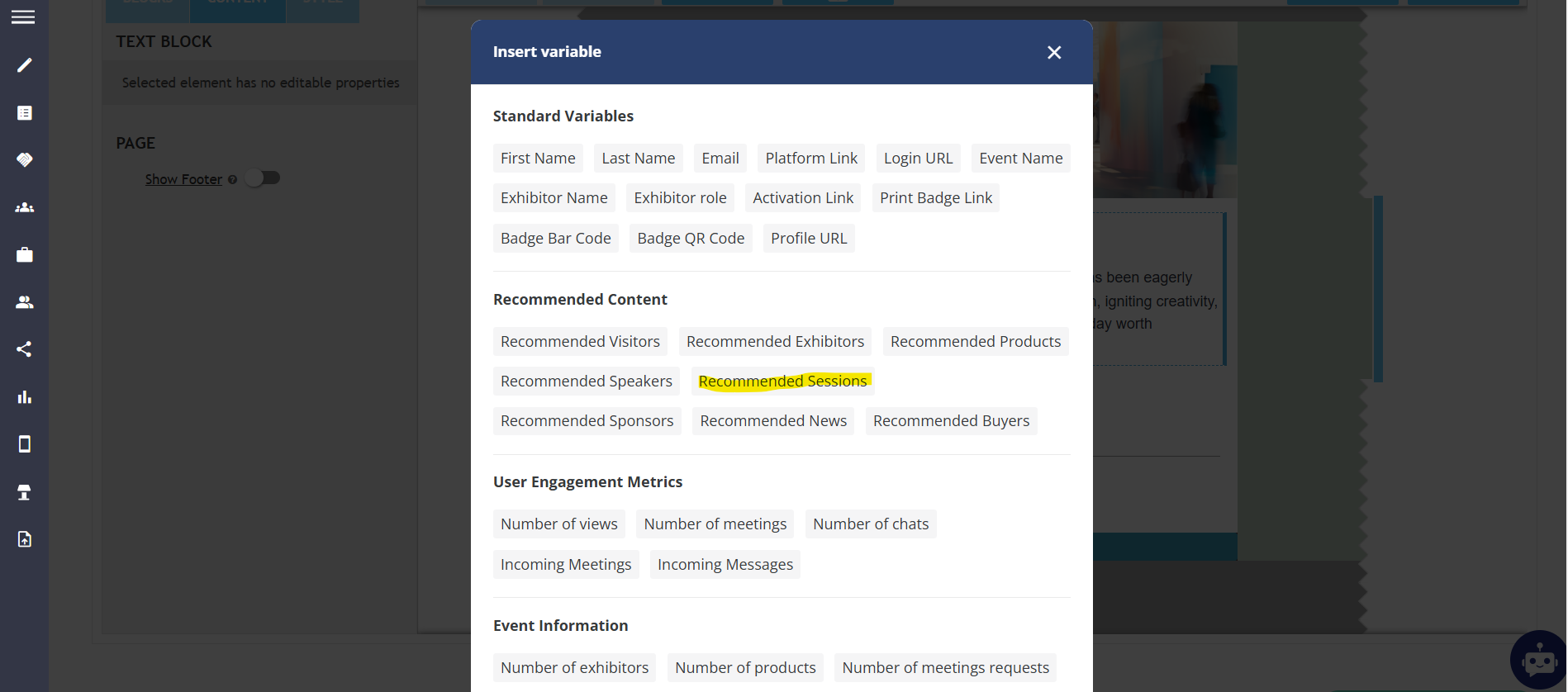Click the share icon in sidebar
1568x692 pixels.
click(x=24, y=349)
